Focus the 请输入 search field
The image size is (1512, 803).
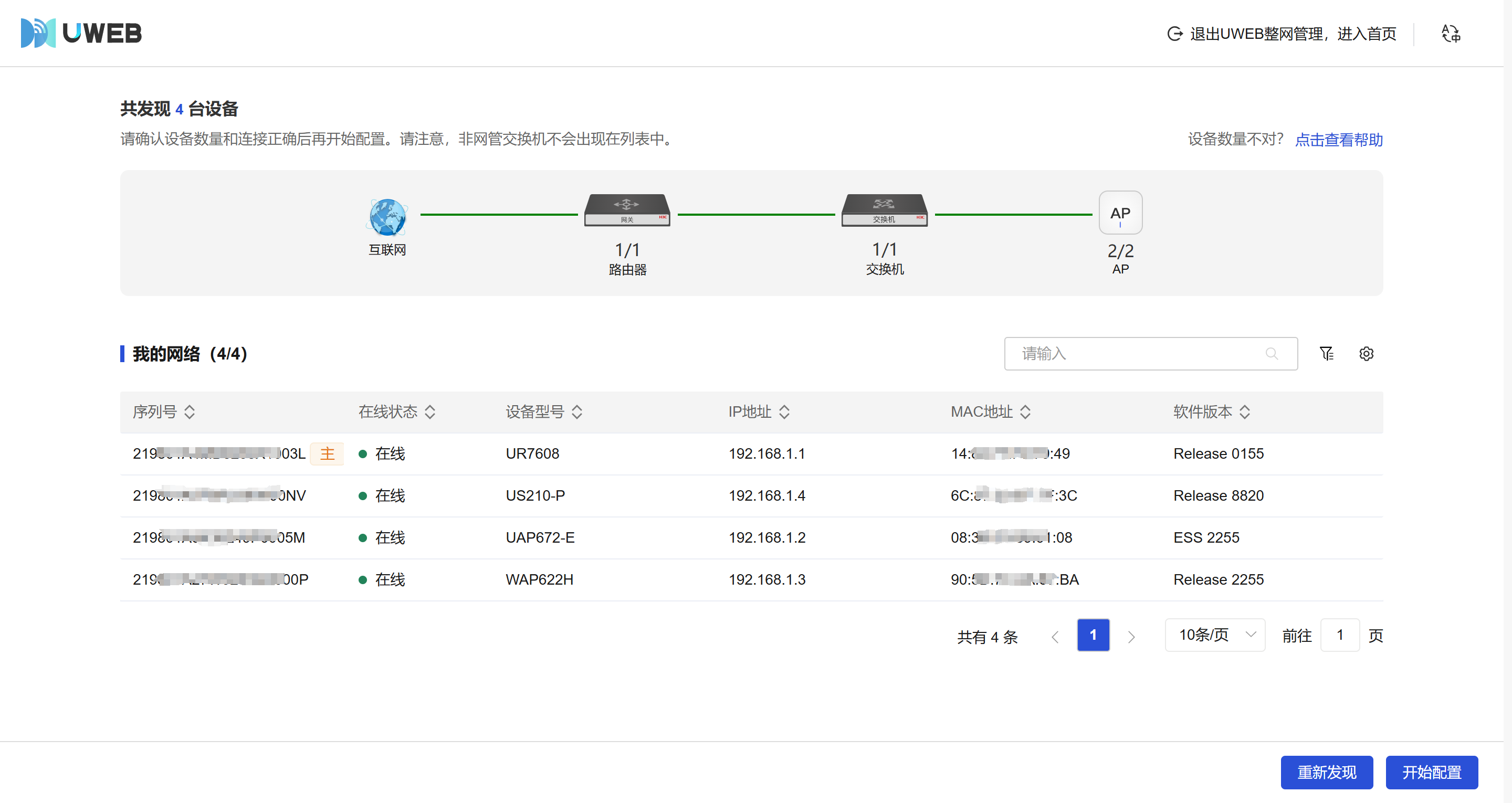click(x=1150, y=353)
